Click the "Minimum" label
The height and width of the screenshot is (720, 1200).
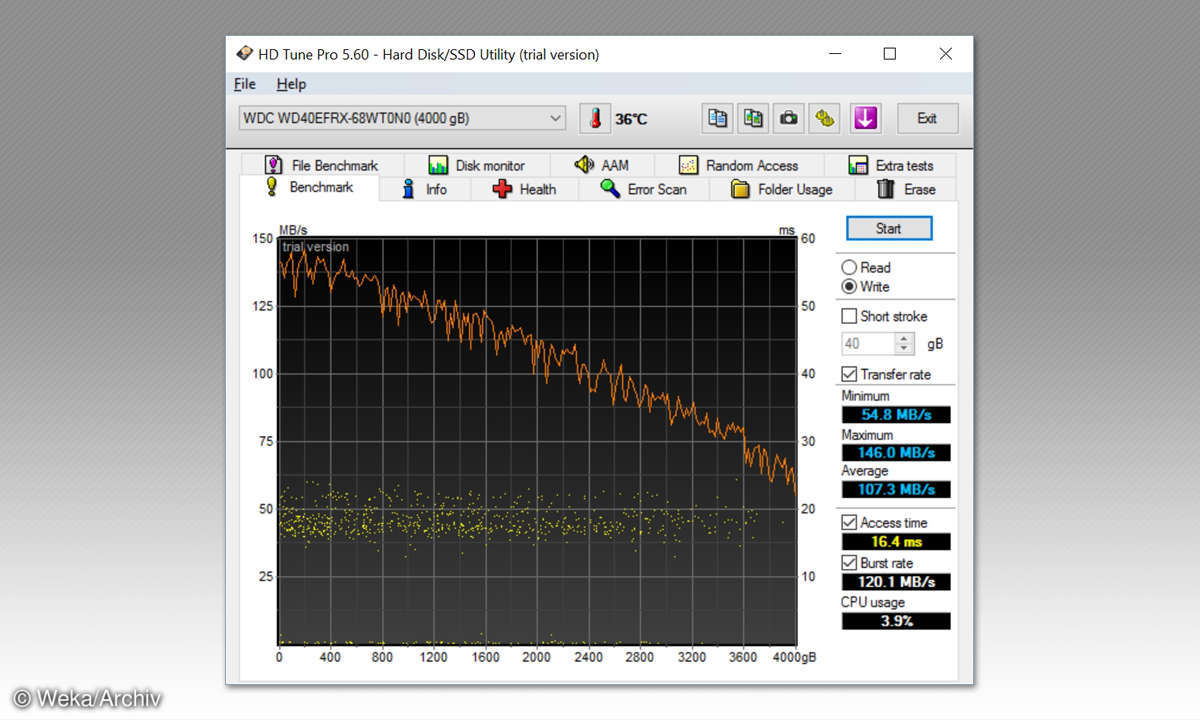click(866, 396)
